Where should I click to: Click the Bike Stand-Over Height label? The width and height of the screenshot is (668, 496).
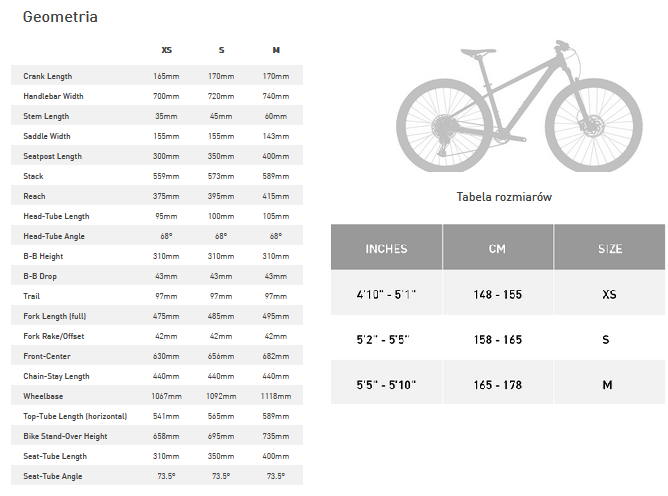tap(65, 436)
